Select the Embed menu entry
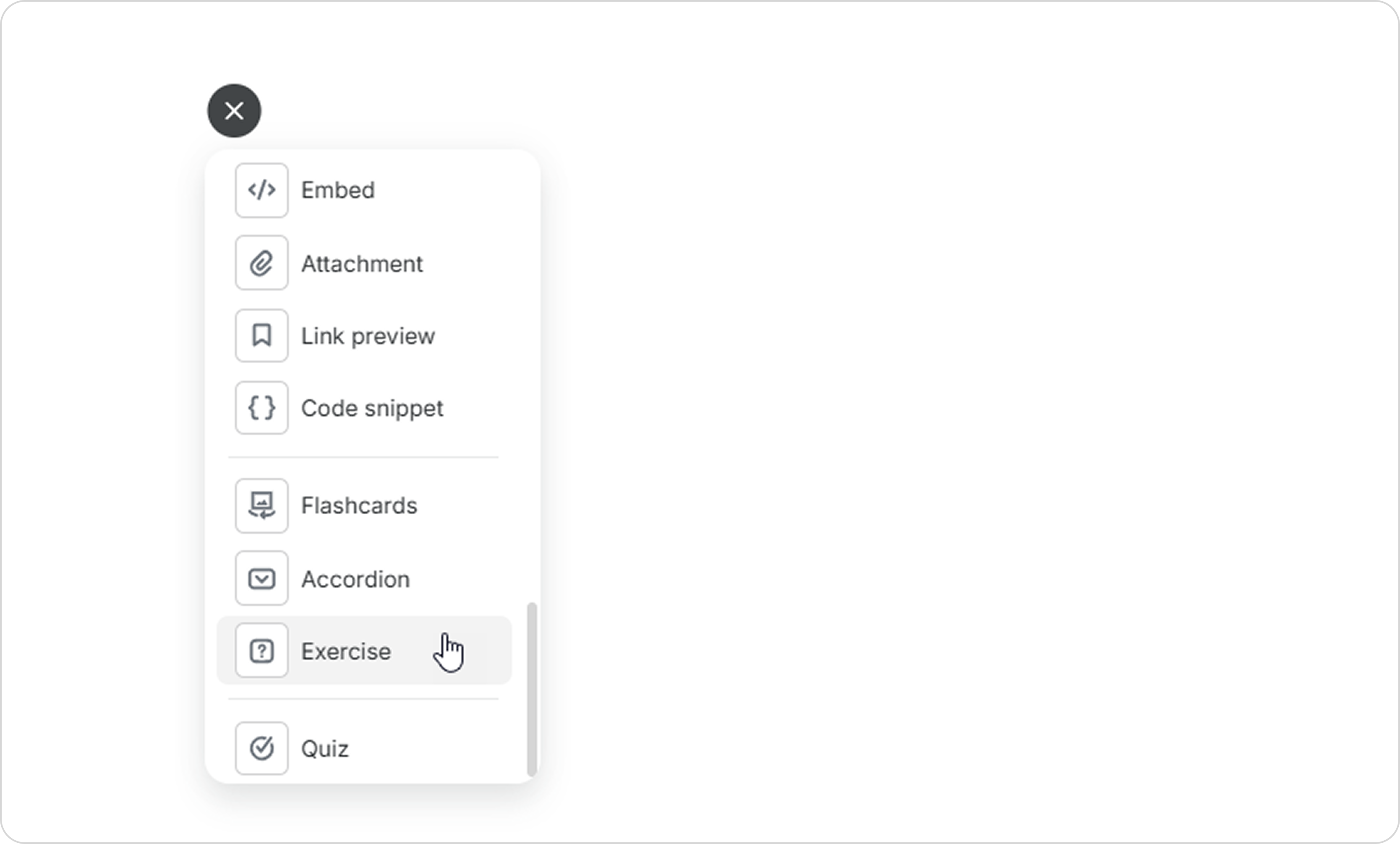The width and height of the screenshot is (1400, 844). coord(337,190)
